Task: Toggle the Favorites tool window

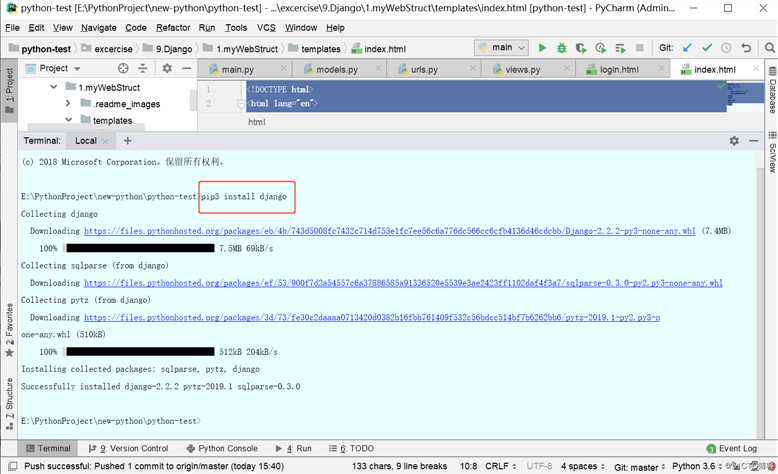Action: pos(9,330)
